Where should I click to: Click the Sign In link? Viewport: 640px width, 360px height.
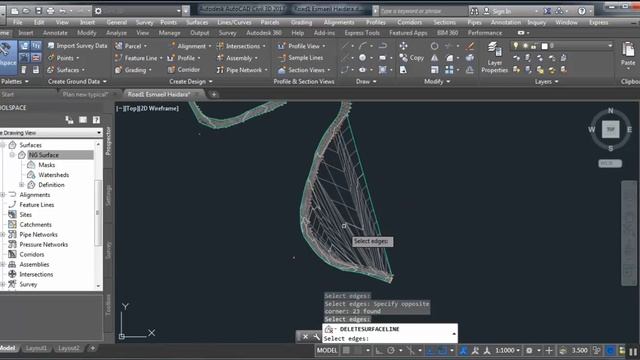pos(501,11)
